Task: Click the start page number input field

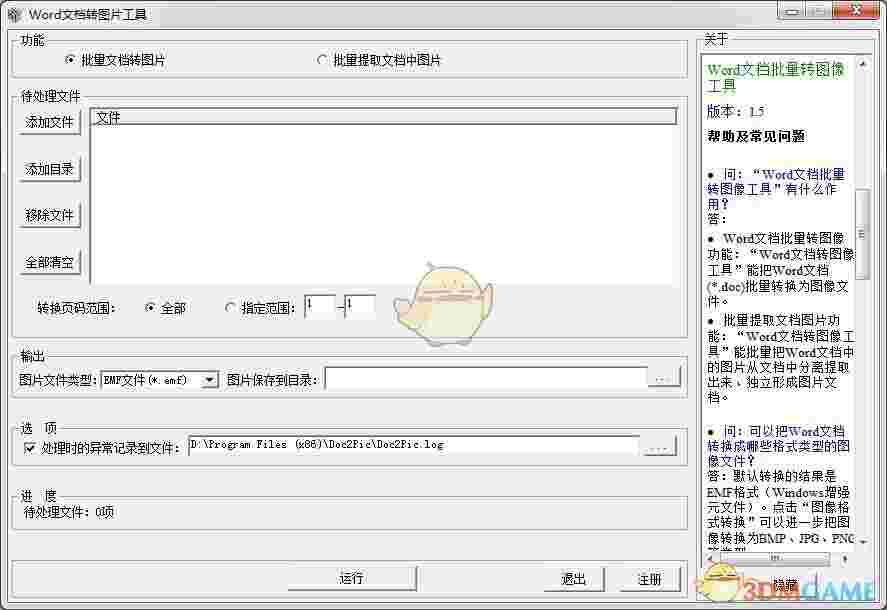Action: [319, 305]
